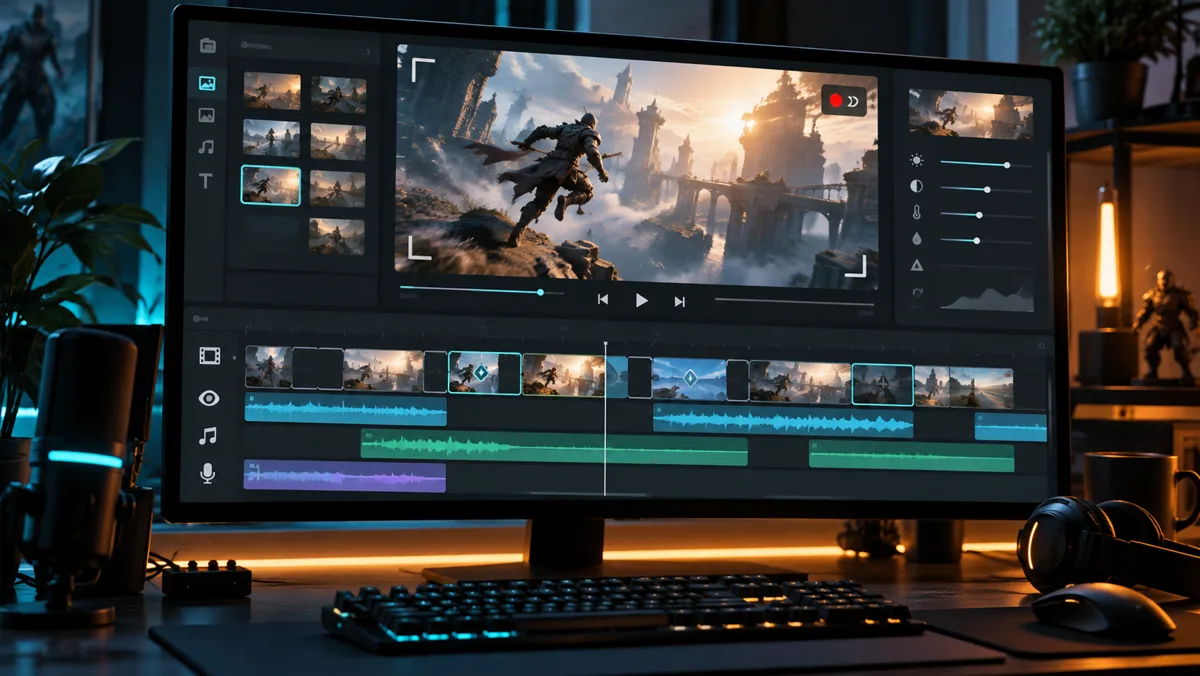Click the red record button in preview
Image resolution: width=1200 pixels, height=676 pixels.
coord(836,100)
